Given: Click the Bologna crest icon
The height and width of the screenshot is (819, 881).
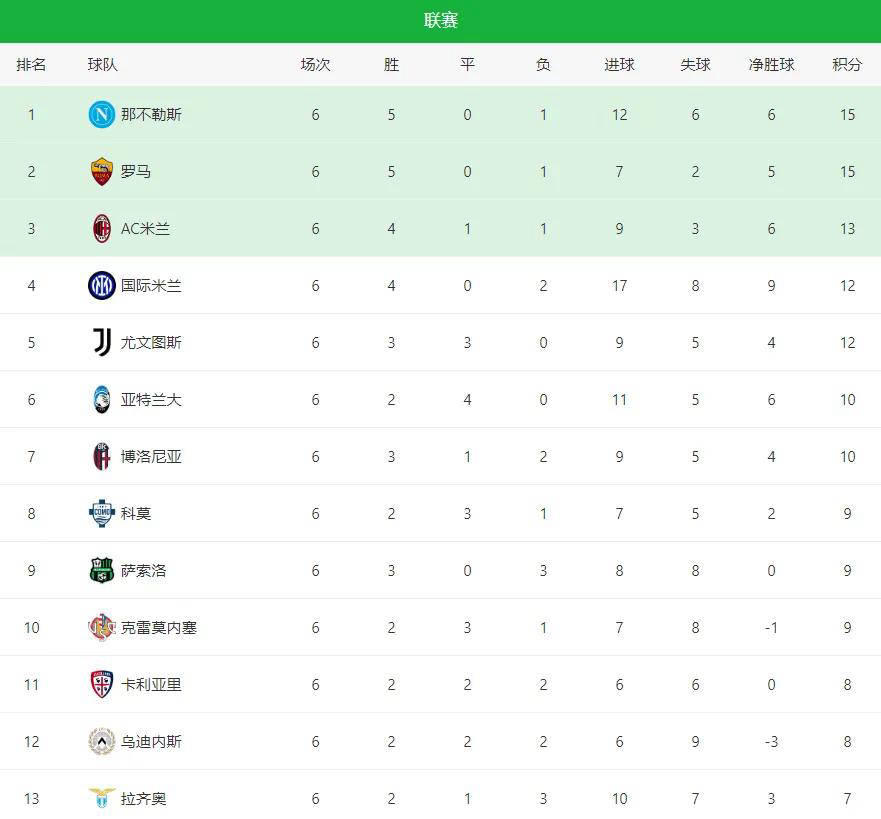Looking at the screenshot, I should [x=102, y=457].
